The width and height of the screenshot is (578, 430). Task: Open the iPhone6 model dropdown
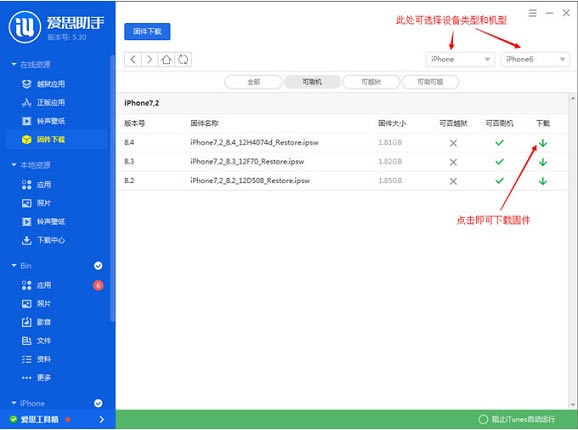[535, 59]
